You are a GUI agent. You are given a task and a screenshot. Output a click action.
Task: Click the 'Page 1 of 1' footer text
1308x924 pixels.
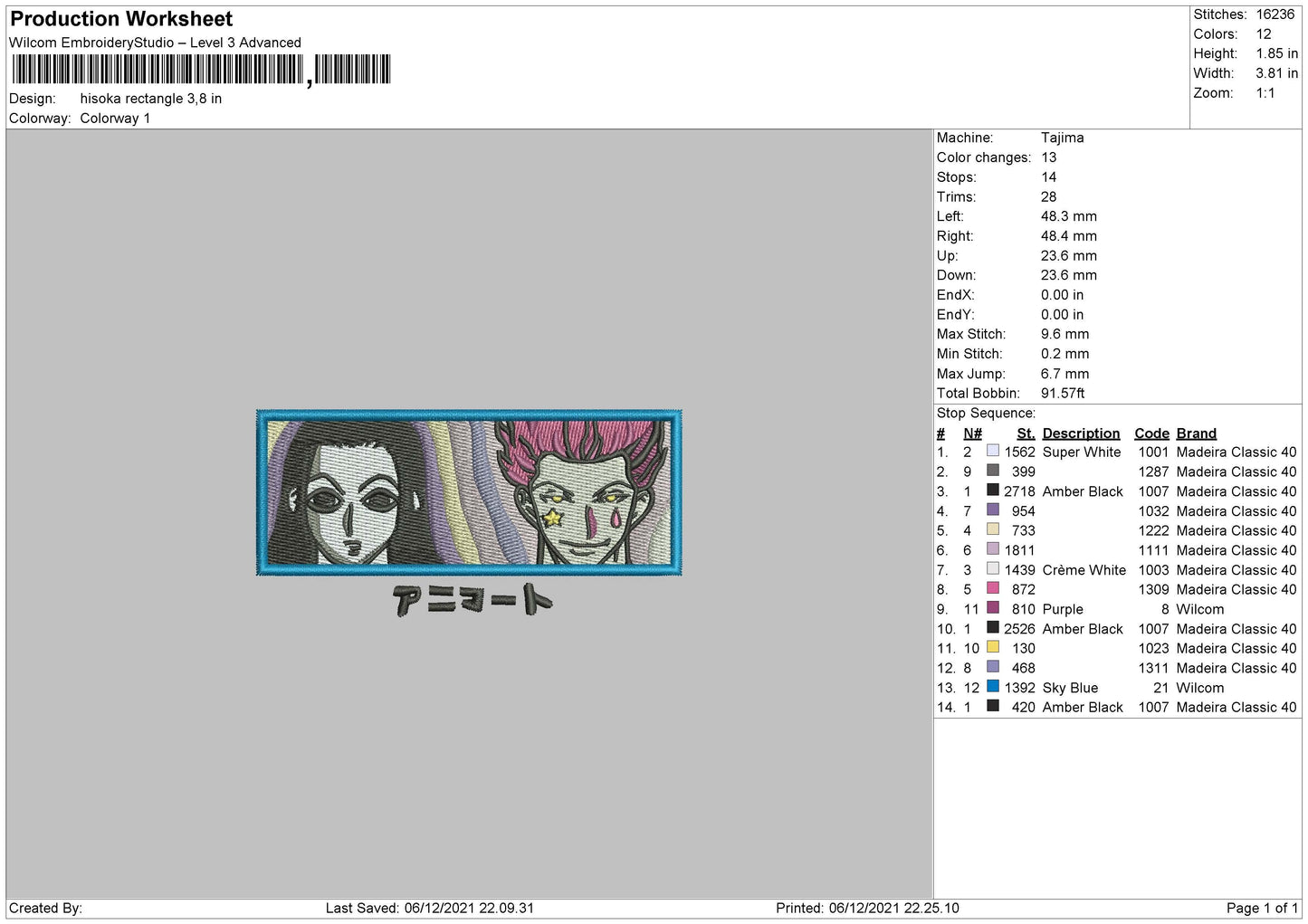(x=1262, y=909)
